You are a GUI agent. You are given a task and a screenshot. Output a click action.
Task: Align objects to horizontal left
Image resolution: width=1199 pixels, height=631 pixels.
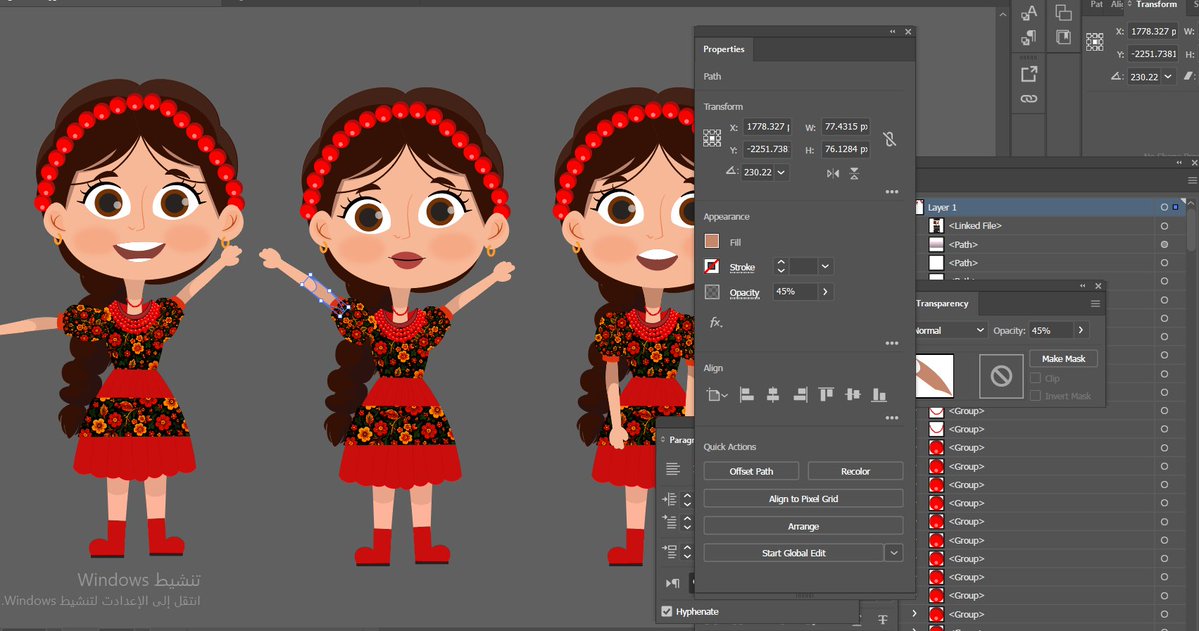tap(746, 395)
